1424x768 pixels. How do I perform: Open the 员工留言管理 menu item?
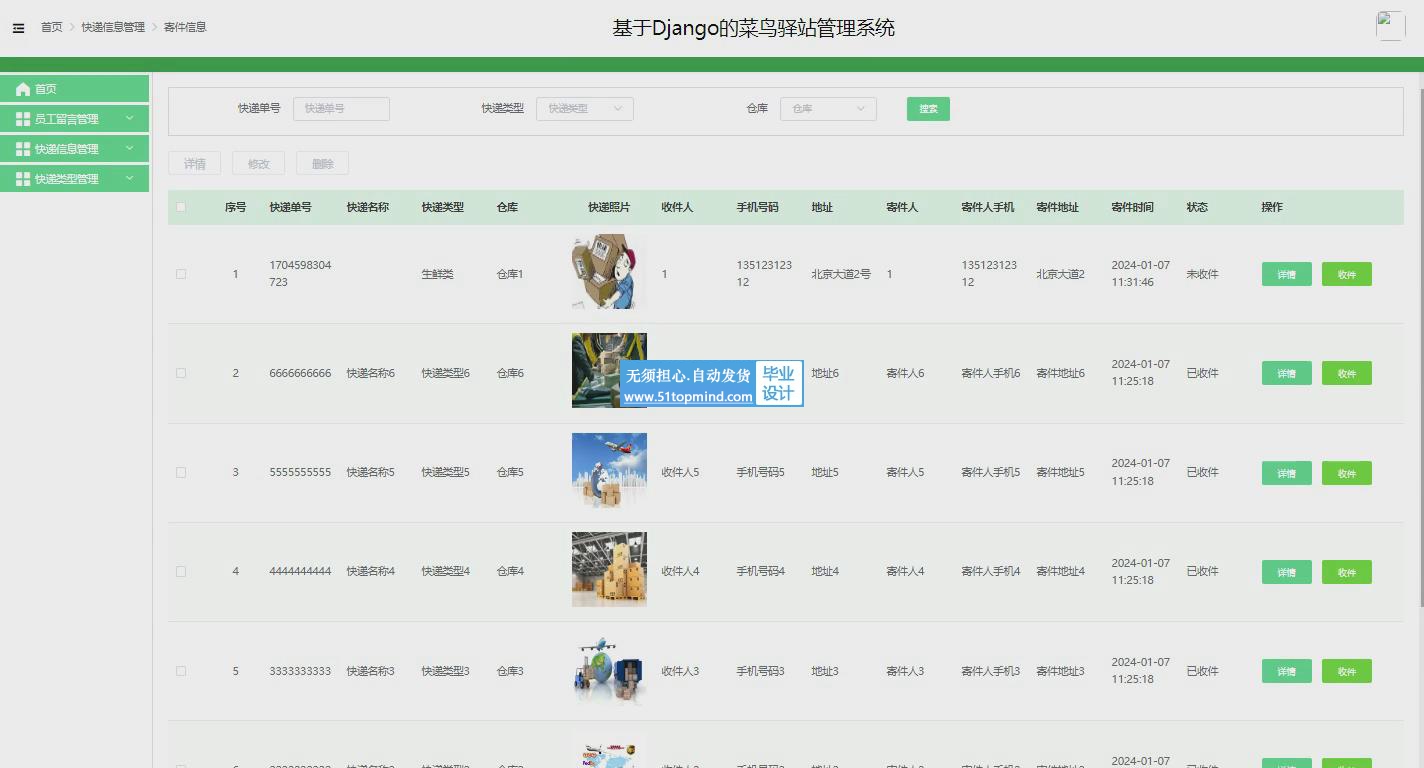tap(74, 119)
